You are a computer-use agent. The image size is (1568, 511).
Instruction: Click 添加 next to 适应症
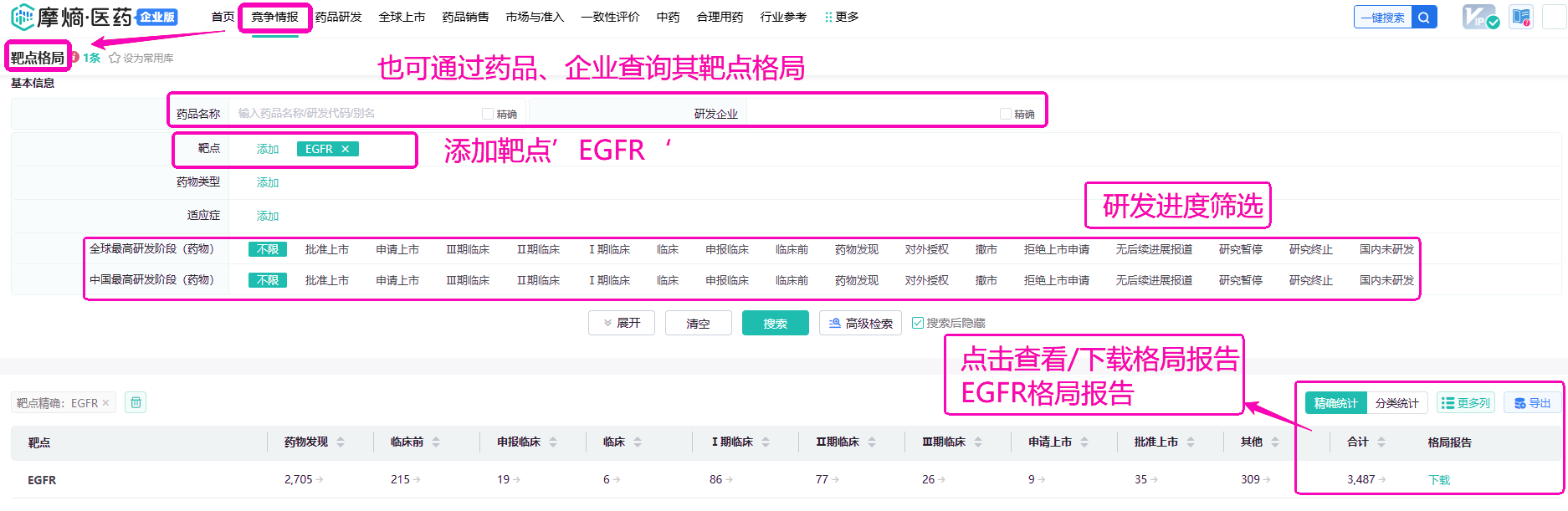click(268, 216)
